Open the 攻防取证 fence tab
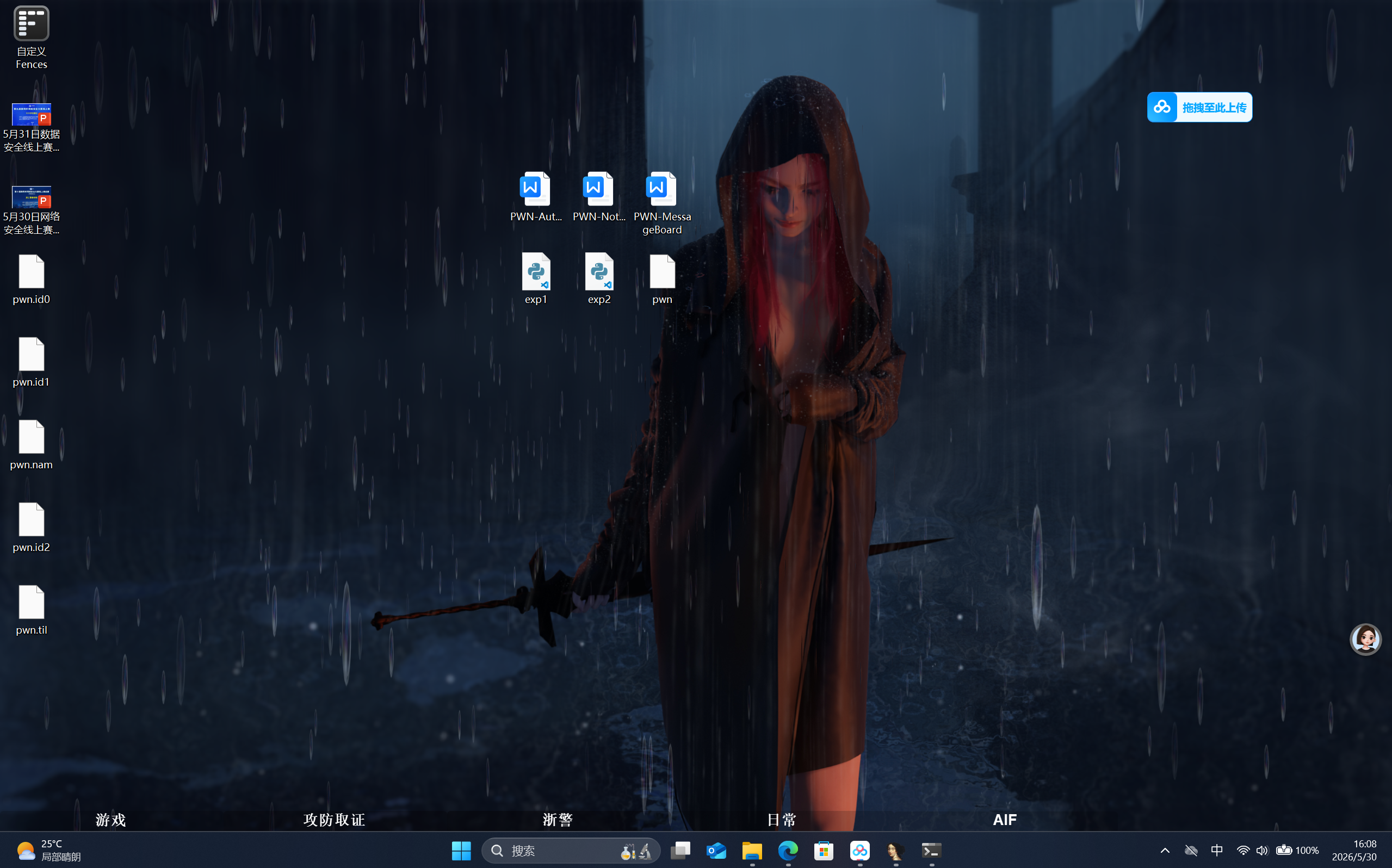The image size is (1392, 868). coord(335,820)
